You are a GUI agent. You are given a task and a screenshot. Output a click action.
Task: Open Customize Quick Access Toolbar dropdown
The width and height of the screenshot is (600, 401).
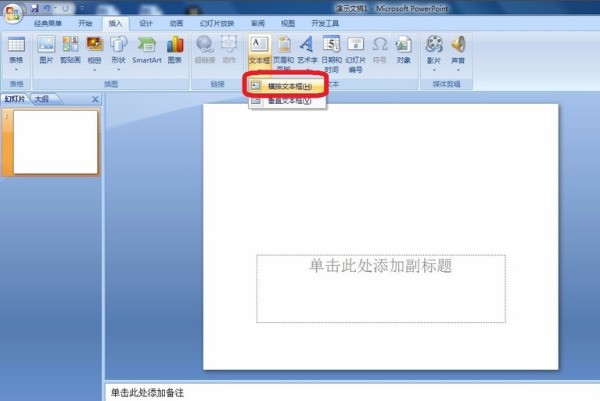coord(82,8)
